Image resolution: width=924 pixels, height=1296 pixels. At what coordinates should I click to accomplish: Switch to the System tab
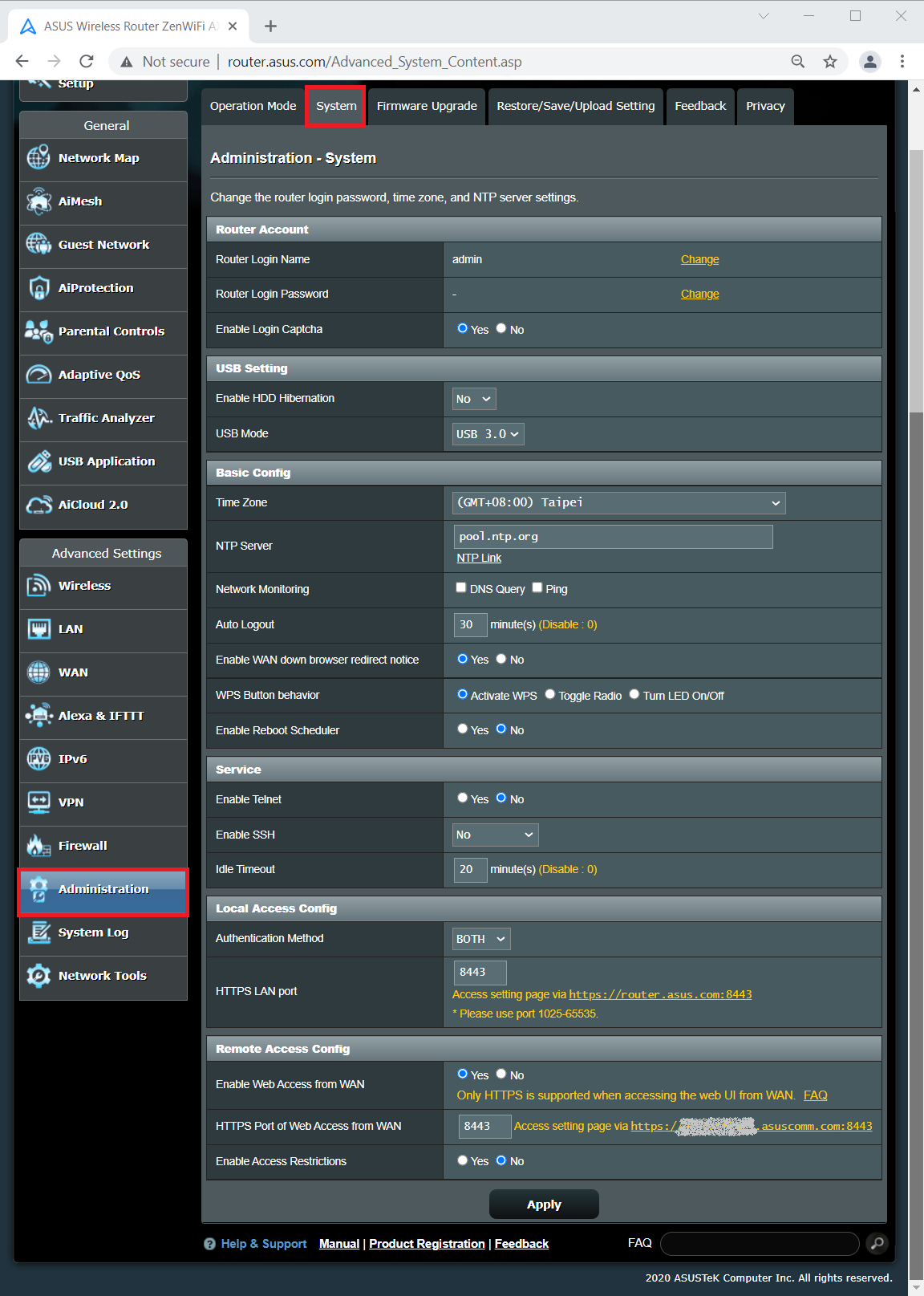point(336,106)
